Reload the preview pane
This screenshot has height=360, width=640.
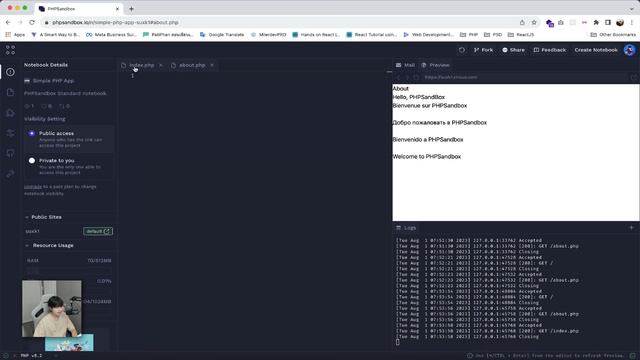[416, 77]
